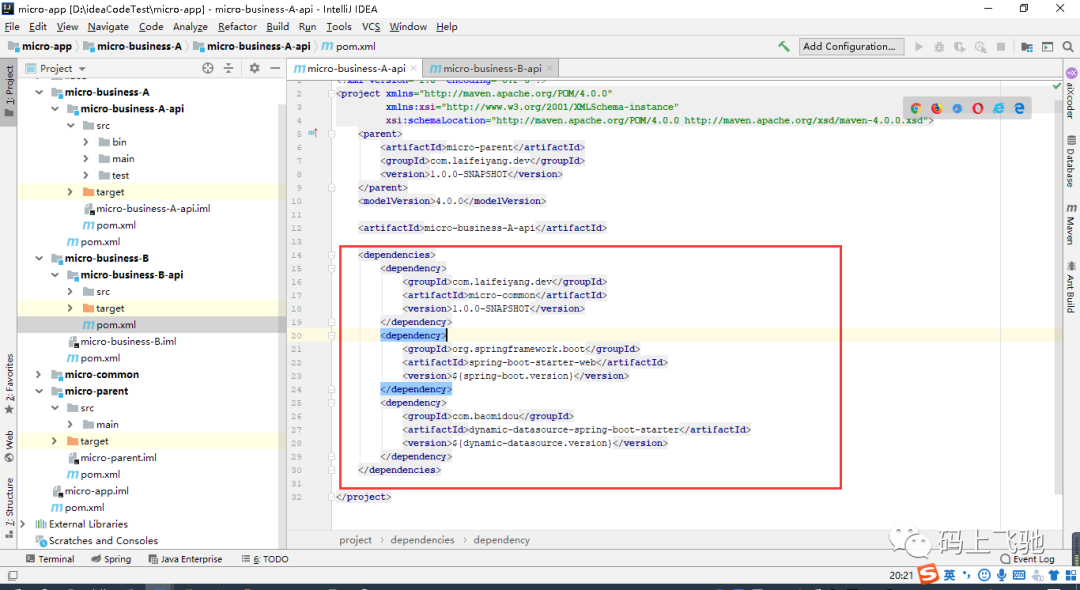This screenshot has width=1080, height=590.
Task: Hide the Project tool window
Action: 275,68
